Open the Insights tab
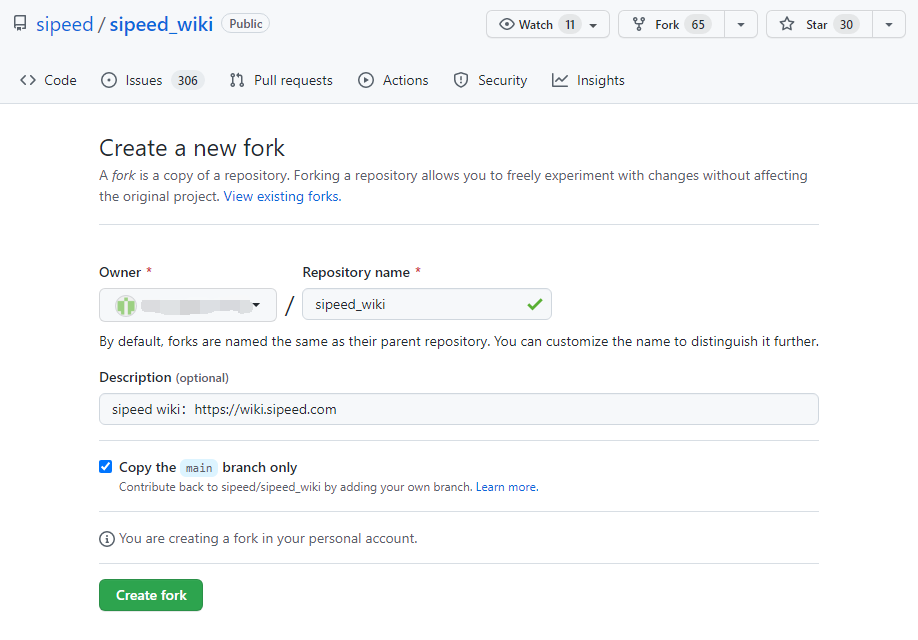The image size is (918, 640). tap(588, 80)
